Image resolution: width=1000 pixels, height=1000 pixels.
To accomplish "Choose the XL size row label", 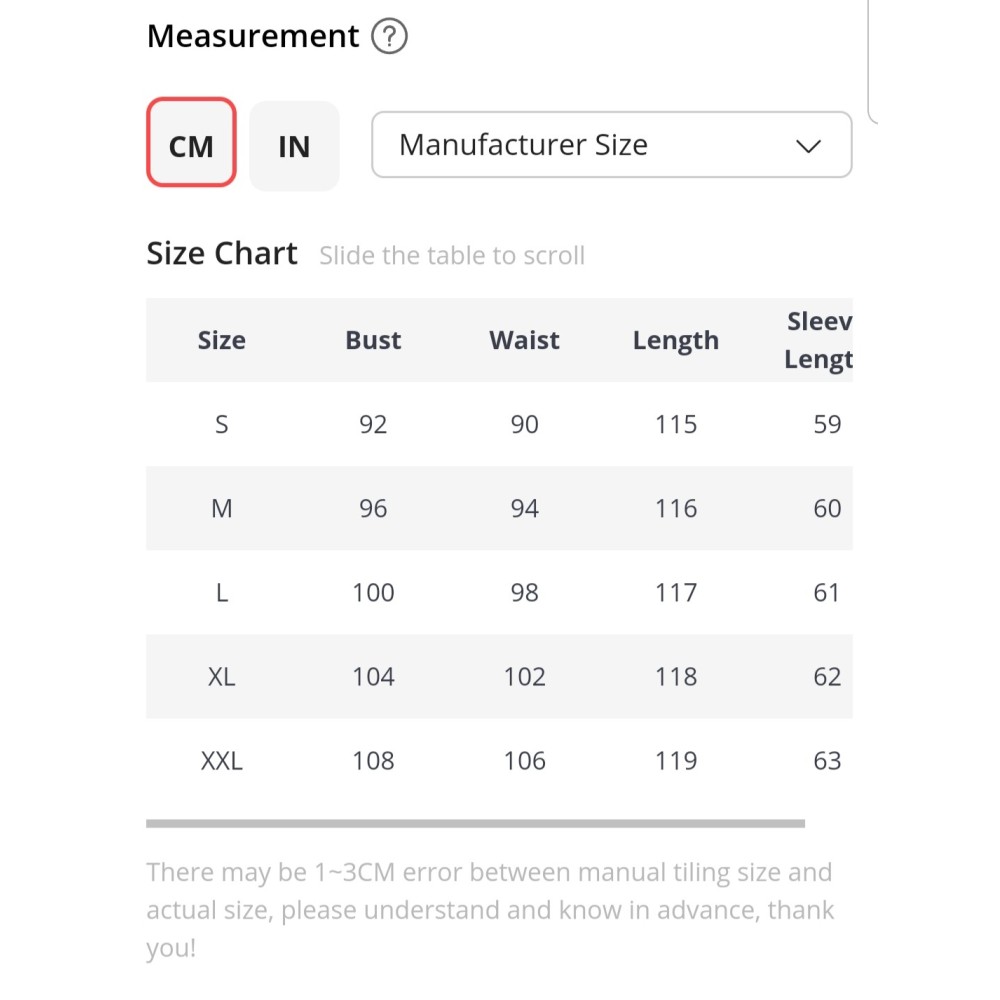I will (x=222, y=677).
